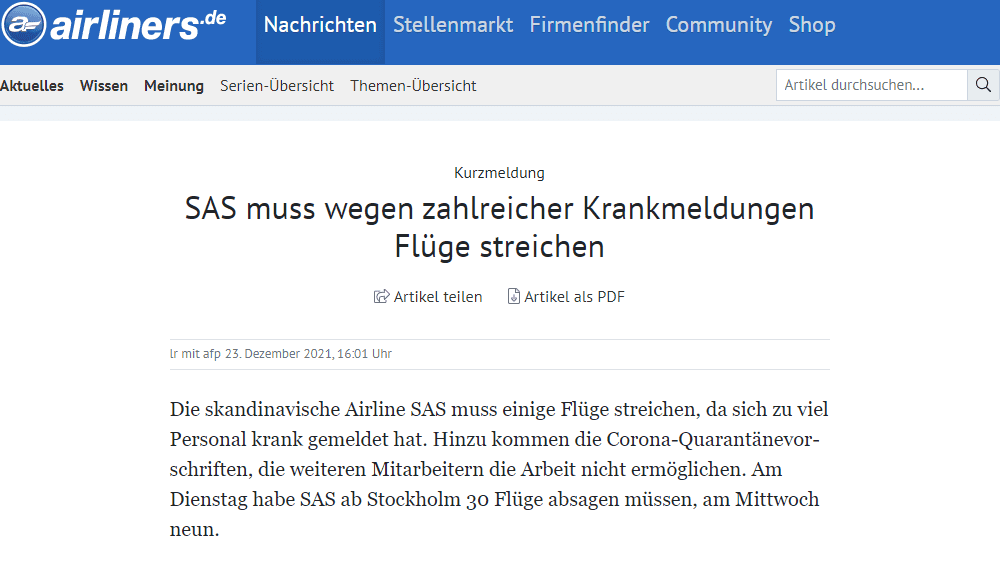Click the airliners.de logo
1000x562 pixels.
coord(114,25)
